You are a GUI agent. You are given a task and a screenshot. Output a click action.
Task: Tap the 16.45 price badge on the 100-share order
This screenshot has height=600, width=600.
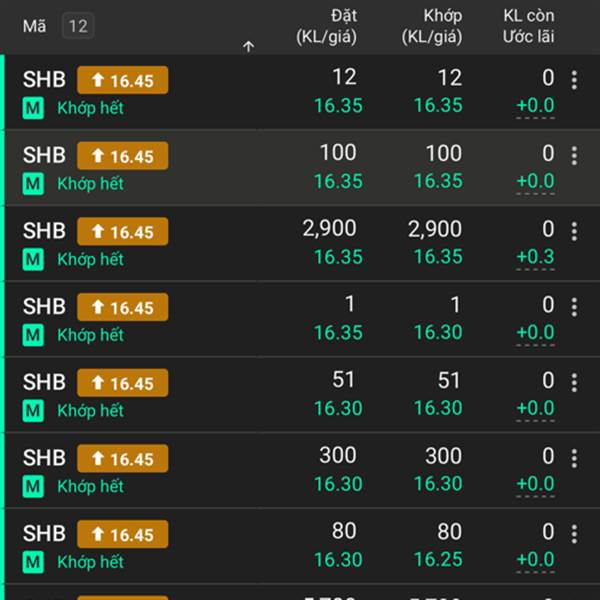(122, 156)
